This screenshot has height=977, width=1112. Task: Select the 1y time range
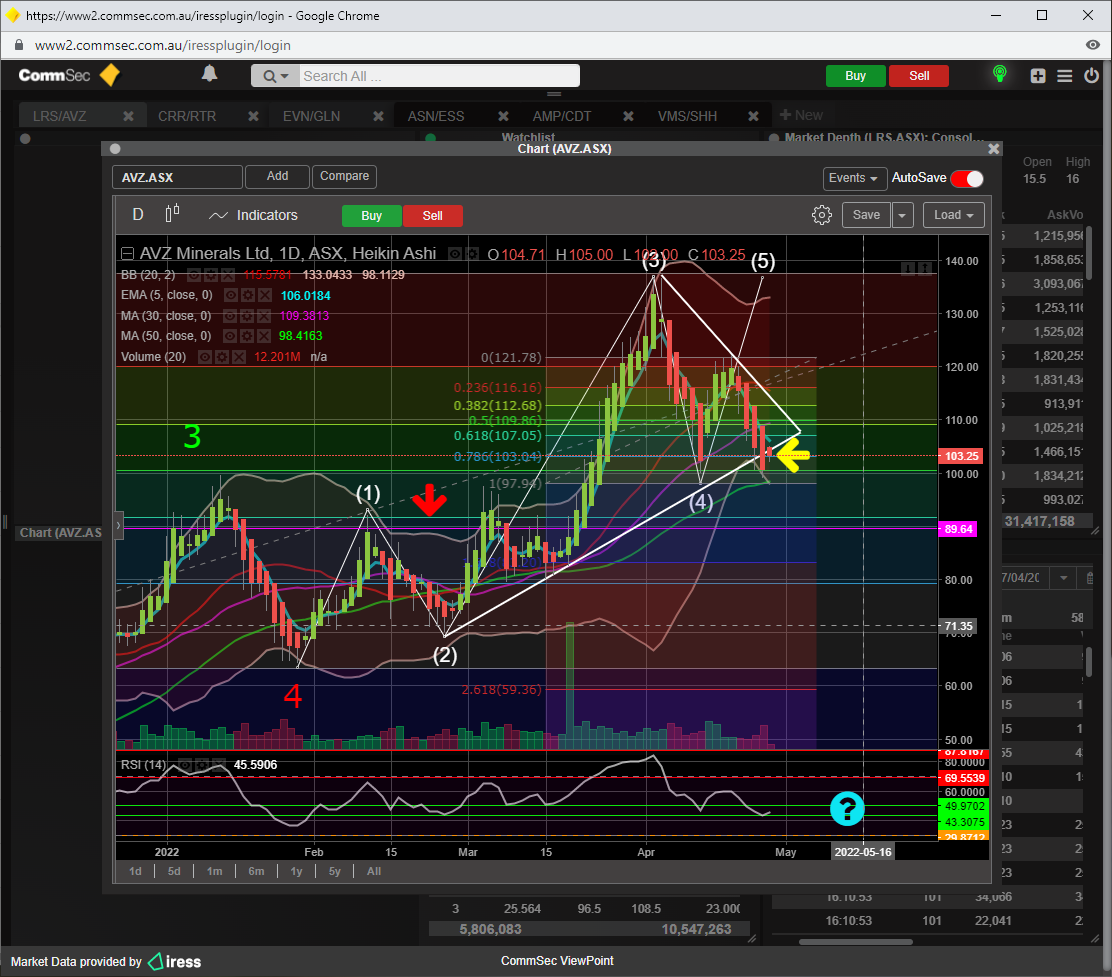pos(296,871)
